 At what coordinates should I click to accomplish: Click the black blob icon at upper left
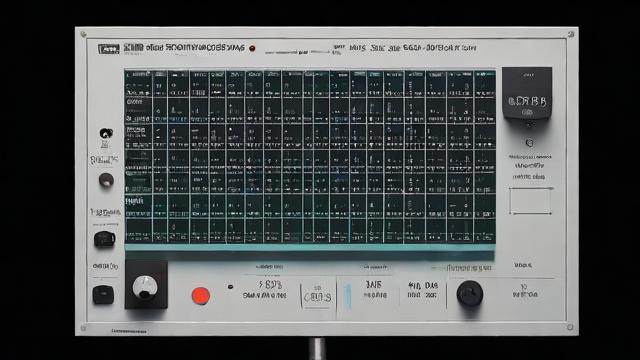pyautogui.click(x=106, y=133)
